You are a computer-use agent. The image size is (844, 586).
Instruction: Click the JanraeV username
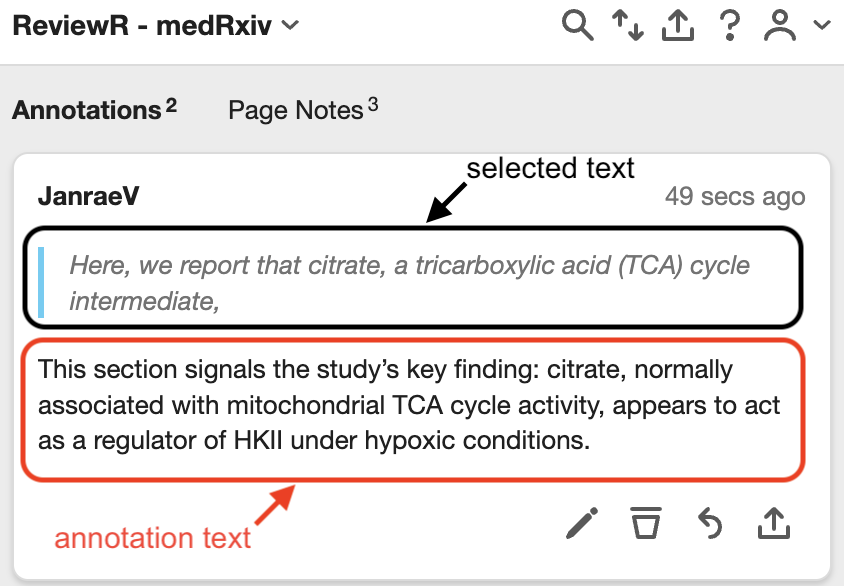(88, 196)
